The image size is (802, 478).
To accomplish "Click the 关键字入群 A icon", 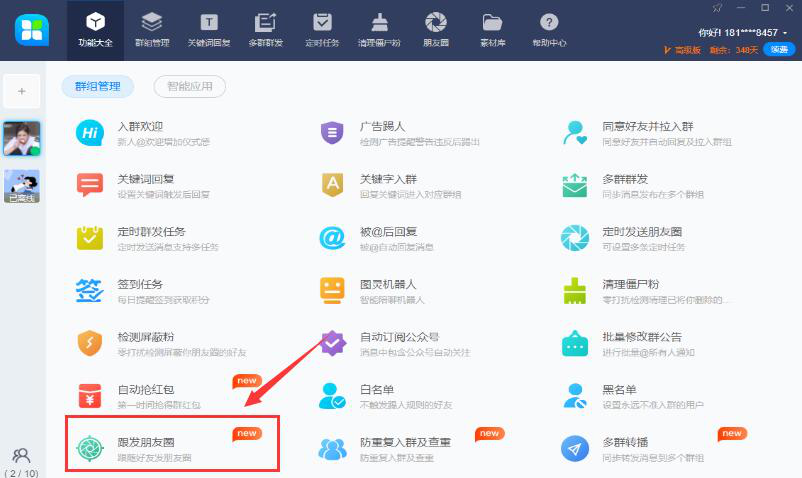I will coord(332,185).
